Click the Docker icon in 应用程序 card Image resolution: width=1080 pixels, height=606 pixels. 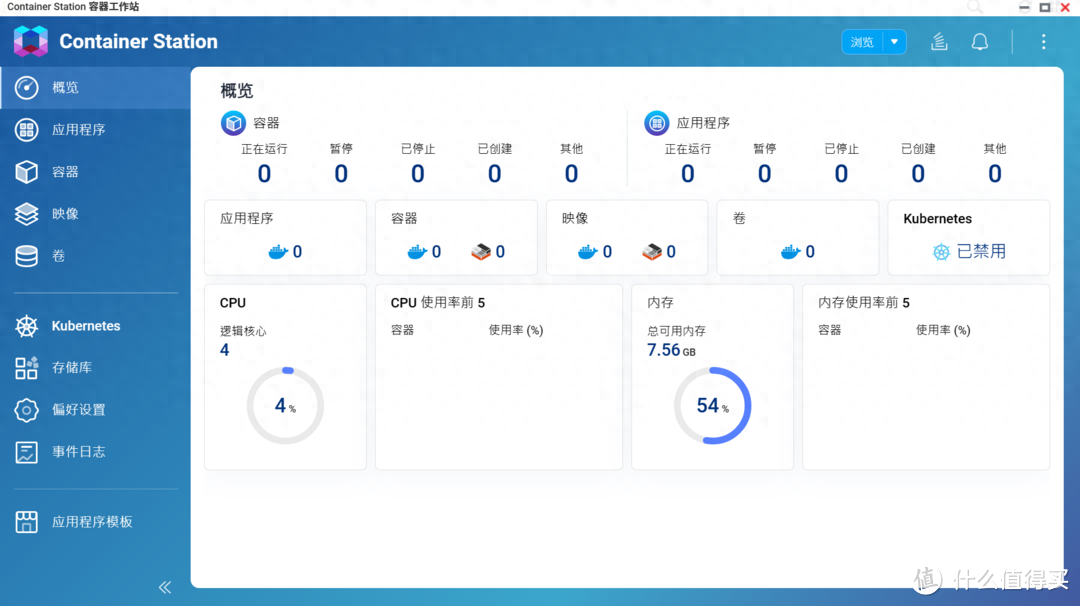(278, 251)
